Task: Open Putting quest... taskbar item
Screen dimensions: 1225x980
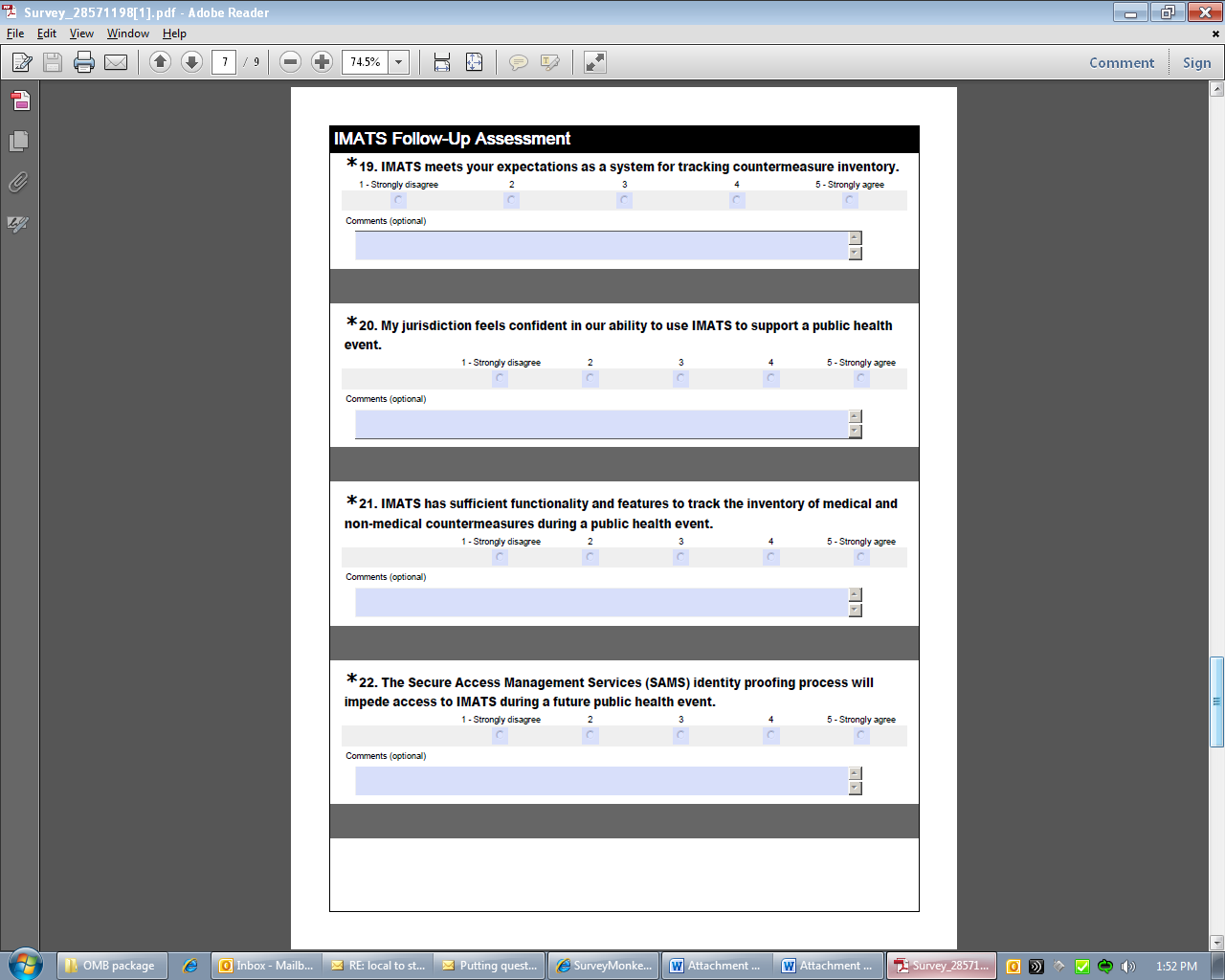Action: click(491, 966)
